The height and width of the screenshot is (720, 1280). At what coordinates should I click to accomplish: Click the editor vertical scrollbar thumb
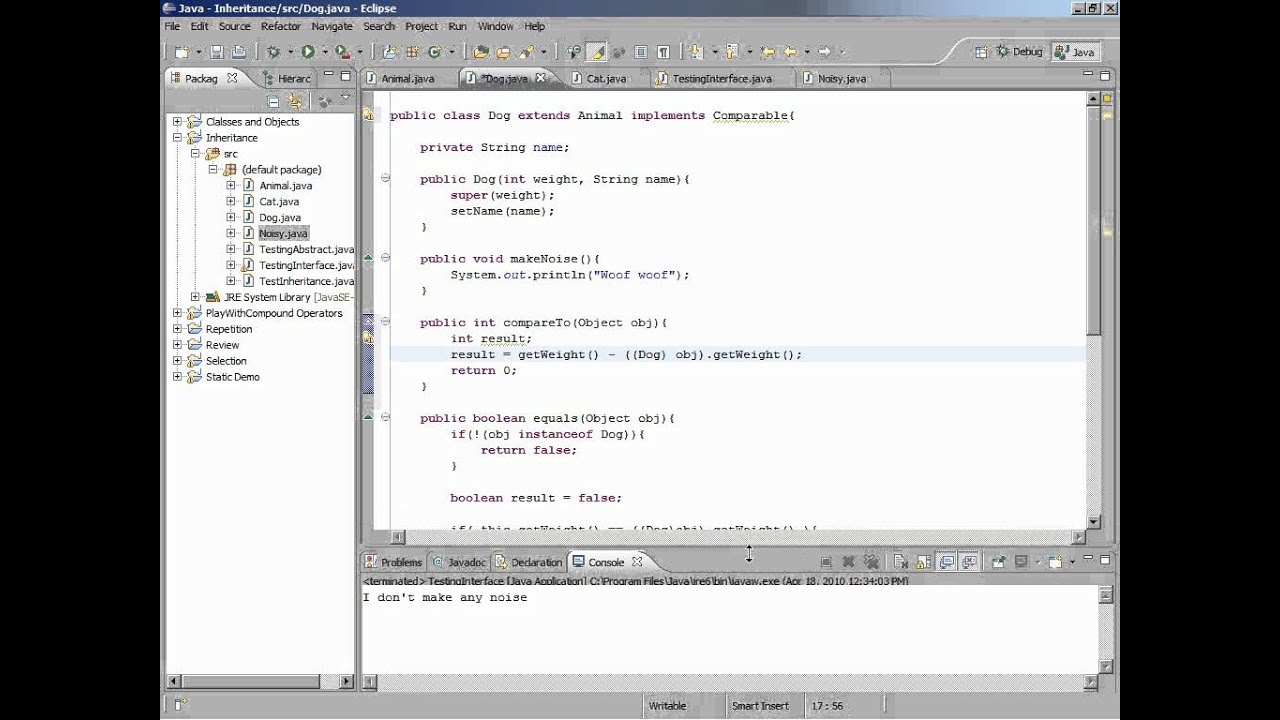tap(1093, 222)
